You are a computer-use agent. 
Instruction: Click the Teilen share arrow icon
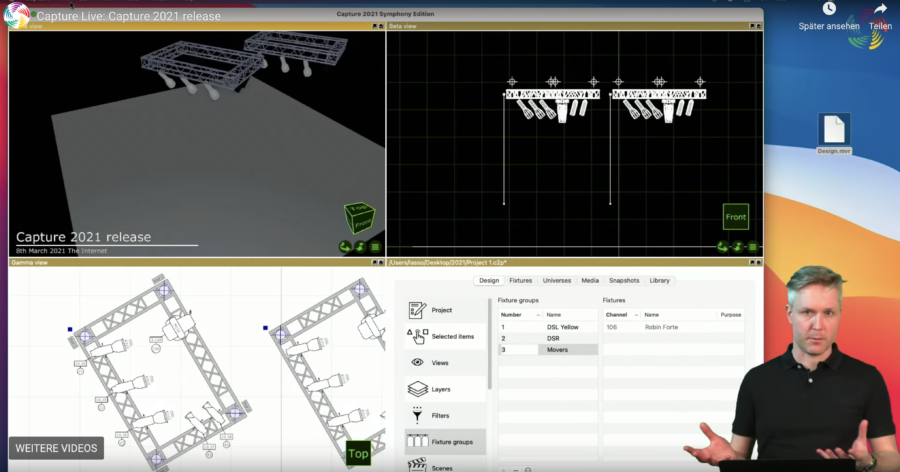tap(880, 9)
